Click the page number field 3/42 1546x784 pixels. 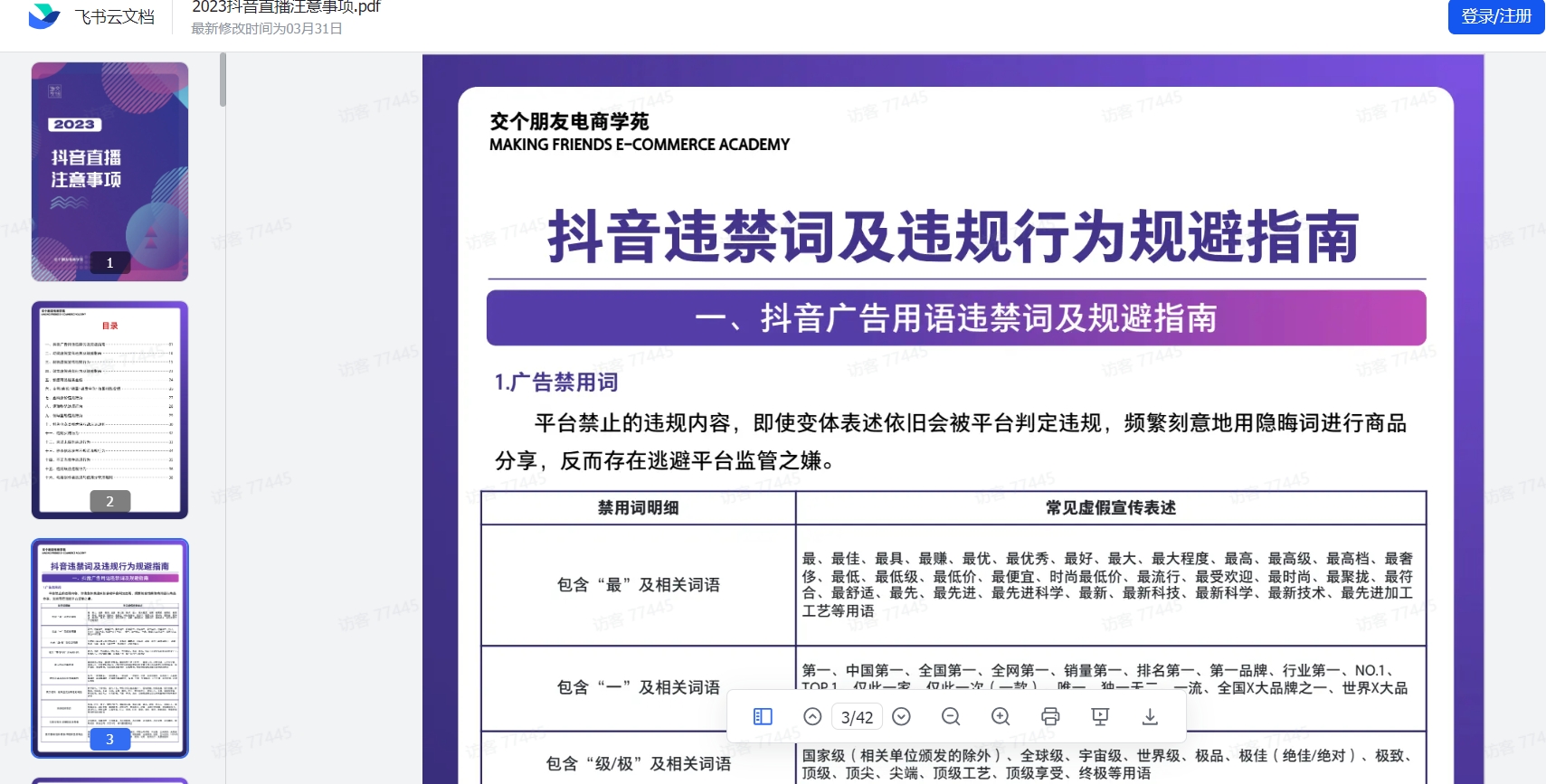tap(857, 717)
